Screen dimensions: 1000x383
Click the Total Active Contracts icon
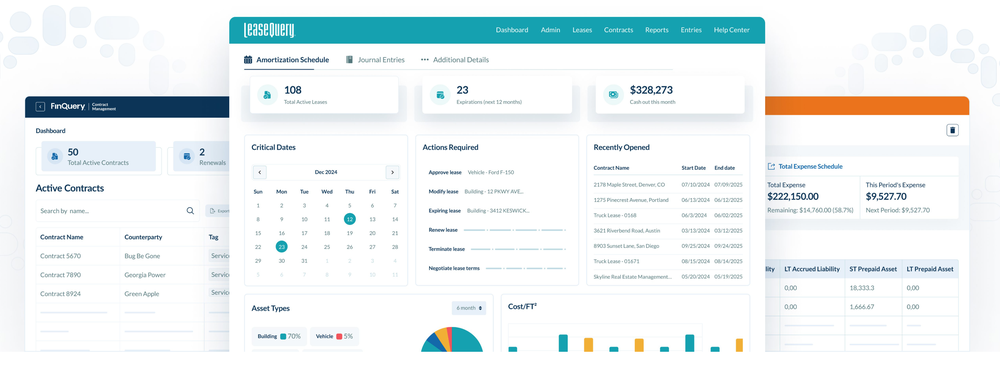(x=55, y=156)
